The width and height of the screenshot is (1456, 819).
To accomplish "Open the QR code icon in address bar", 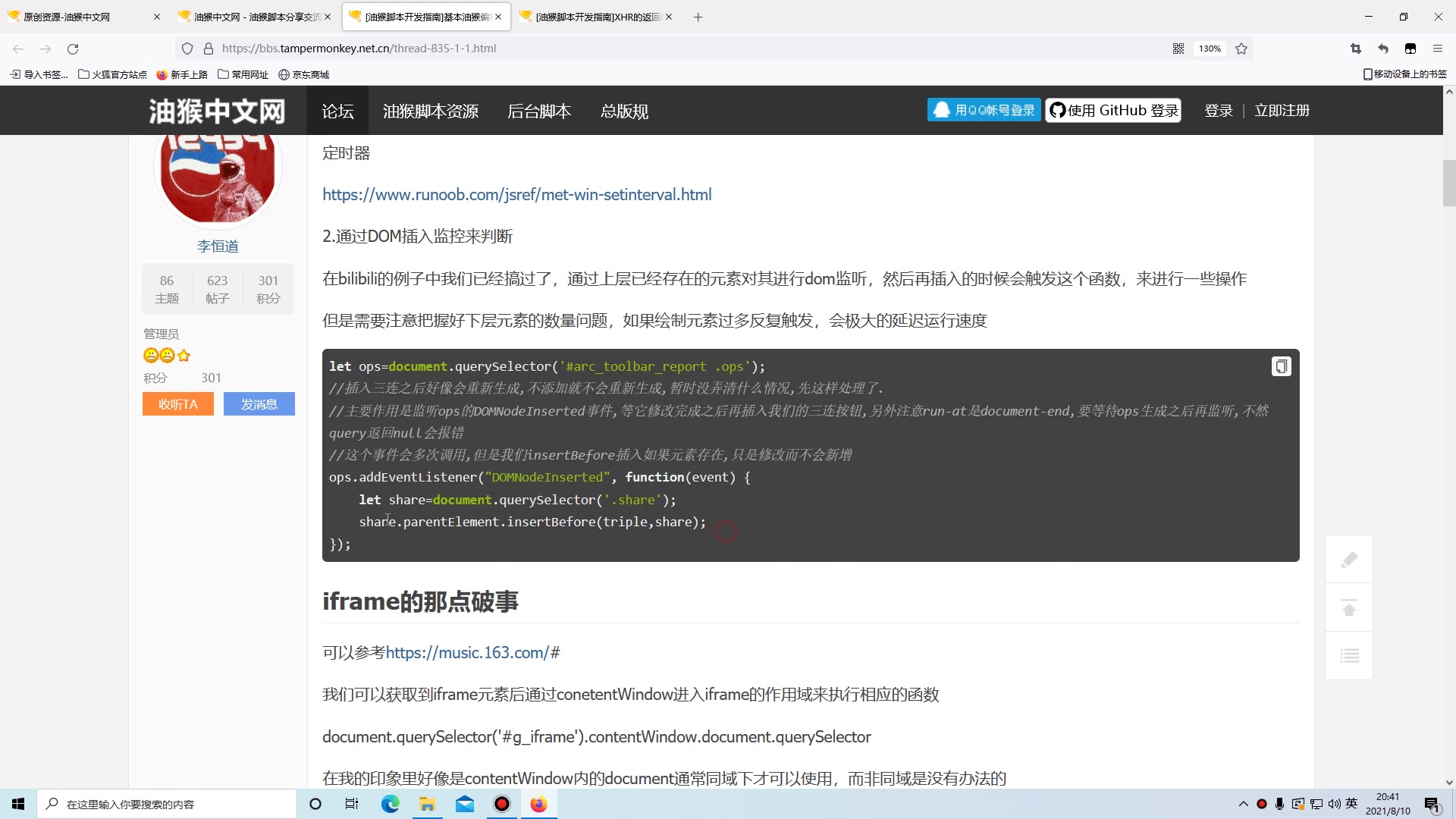I will click(x=1178, y=49).
